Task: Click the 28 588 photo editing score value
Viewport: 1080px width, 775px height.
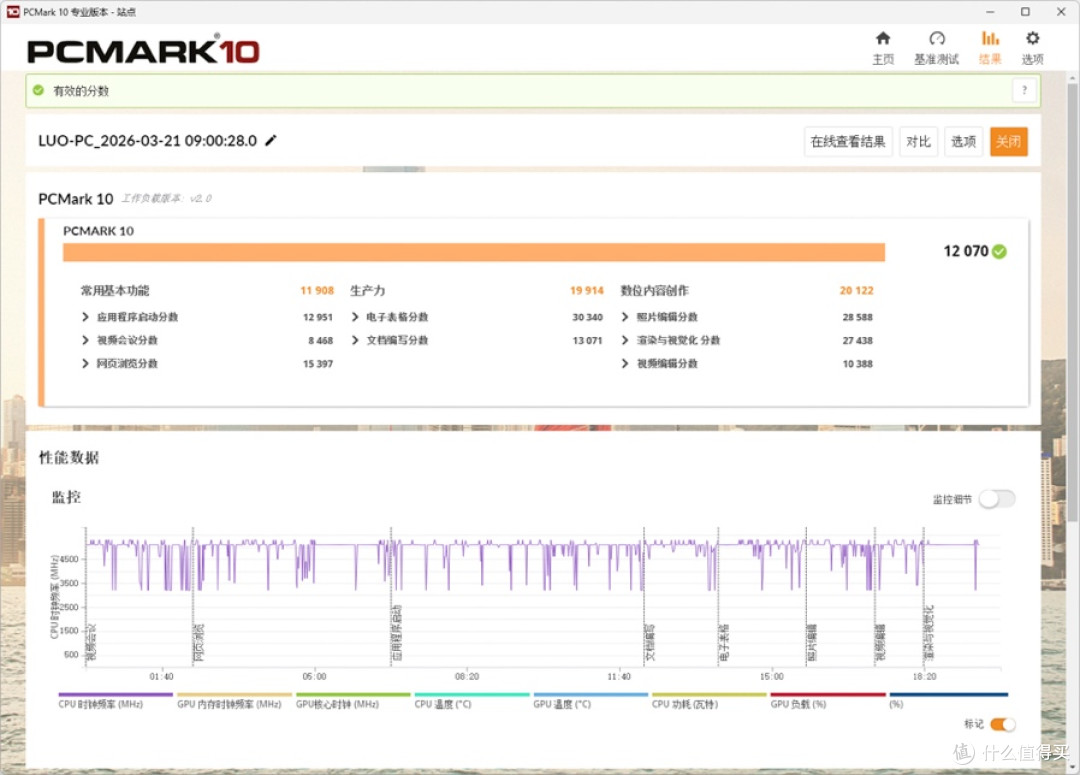Action: point(858,317)
